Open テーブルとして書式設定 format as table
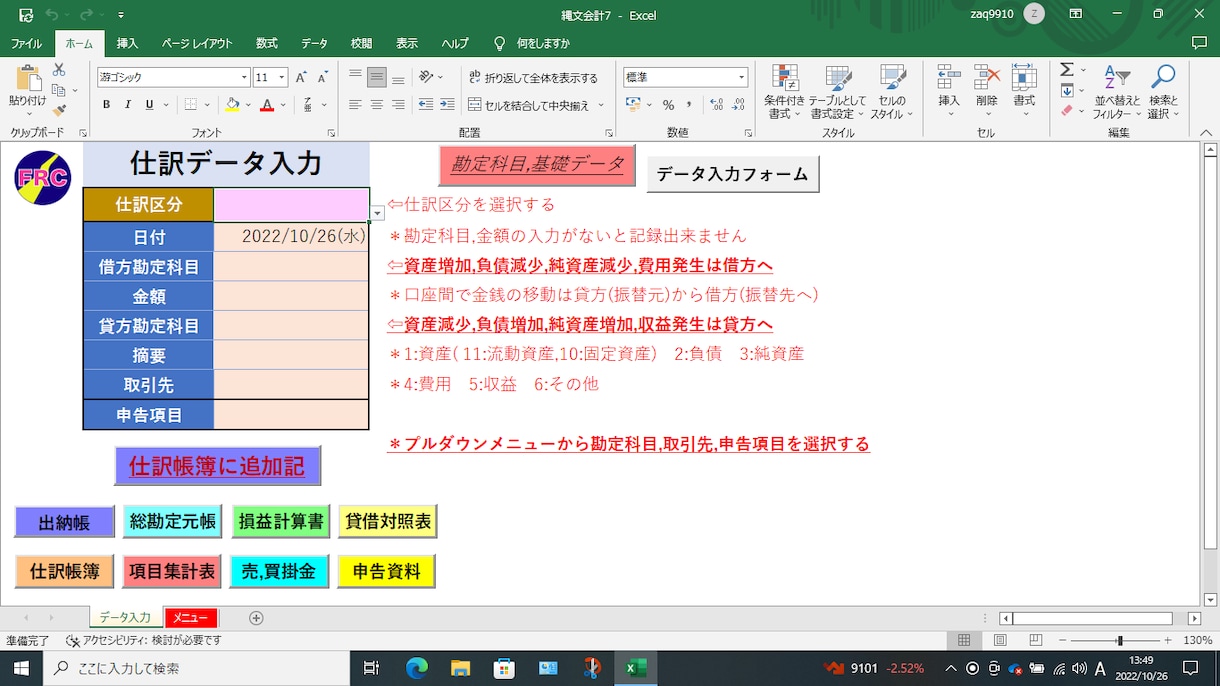1220x686 pixels. click(x=837, y=91)
